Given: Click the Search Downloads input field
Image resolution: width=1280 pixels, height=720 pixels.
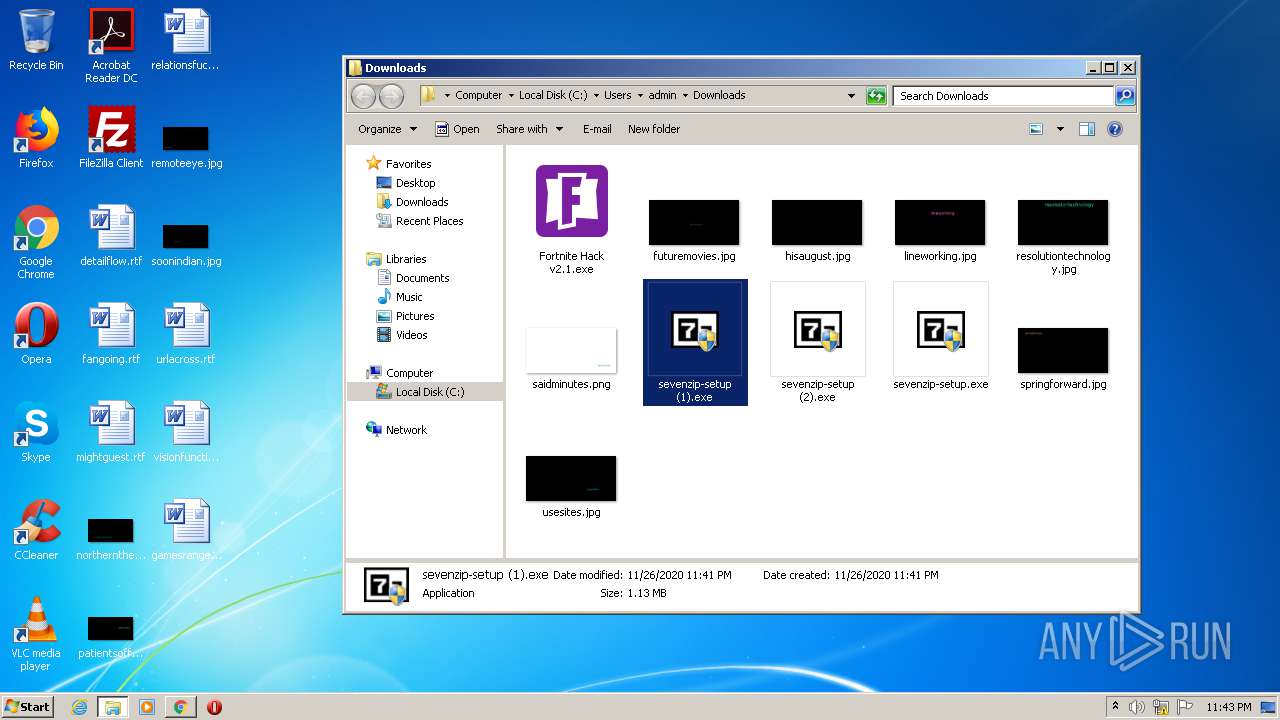Looking at the screenshot, I should tap(1003, 96).
